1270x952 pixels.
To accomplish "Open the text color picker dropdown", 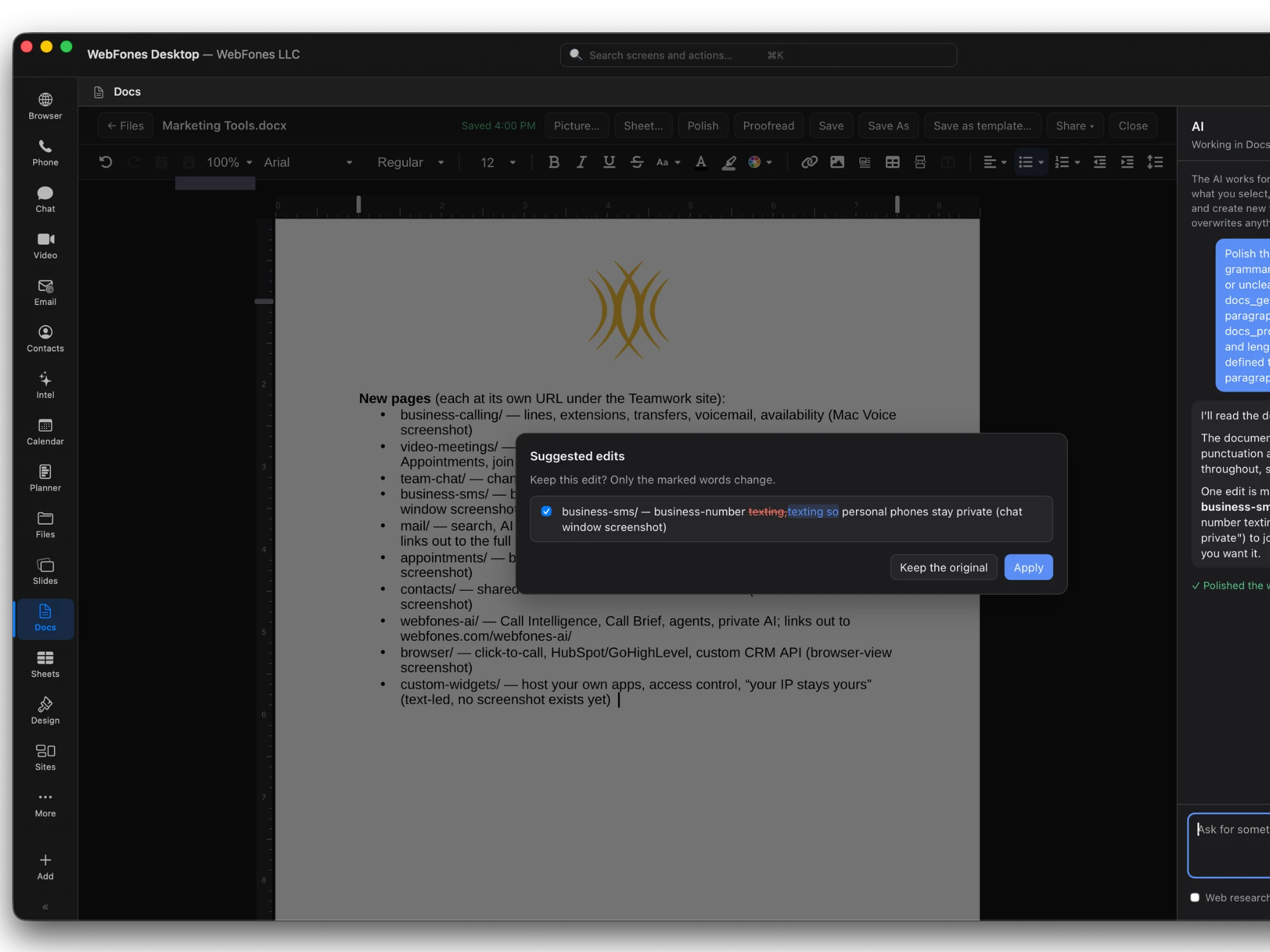I will tap(759, 162).
